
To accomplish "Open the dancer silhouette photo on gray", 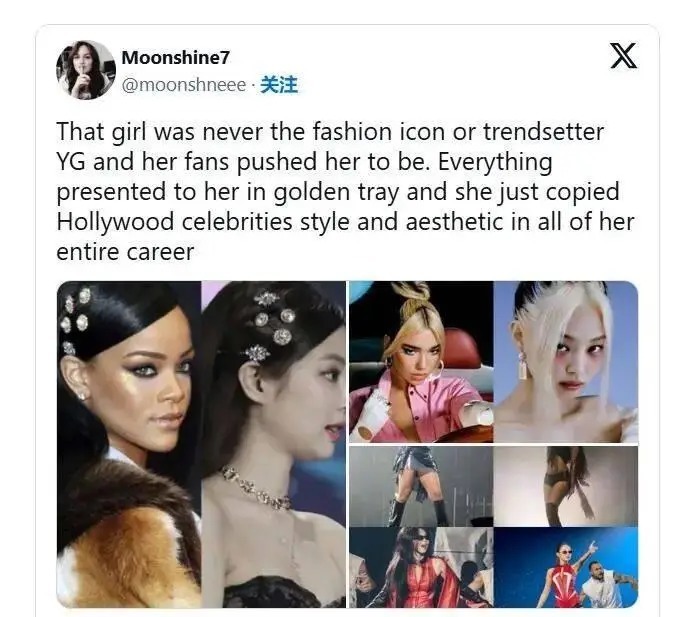I will pyautogui.click(x=566, y=486).
